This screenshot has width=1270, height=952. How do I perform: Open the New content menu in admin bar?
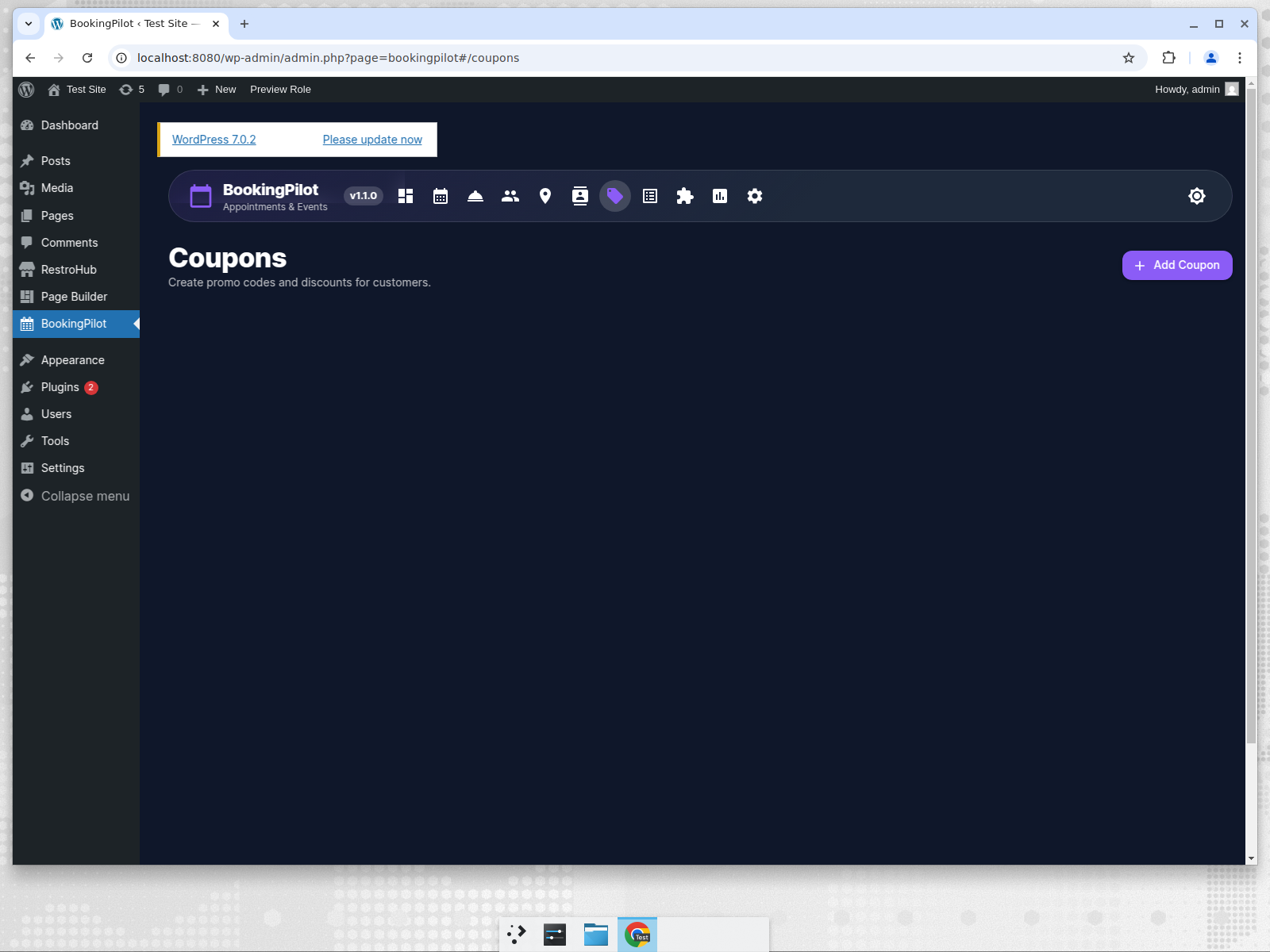click(217, 90)
